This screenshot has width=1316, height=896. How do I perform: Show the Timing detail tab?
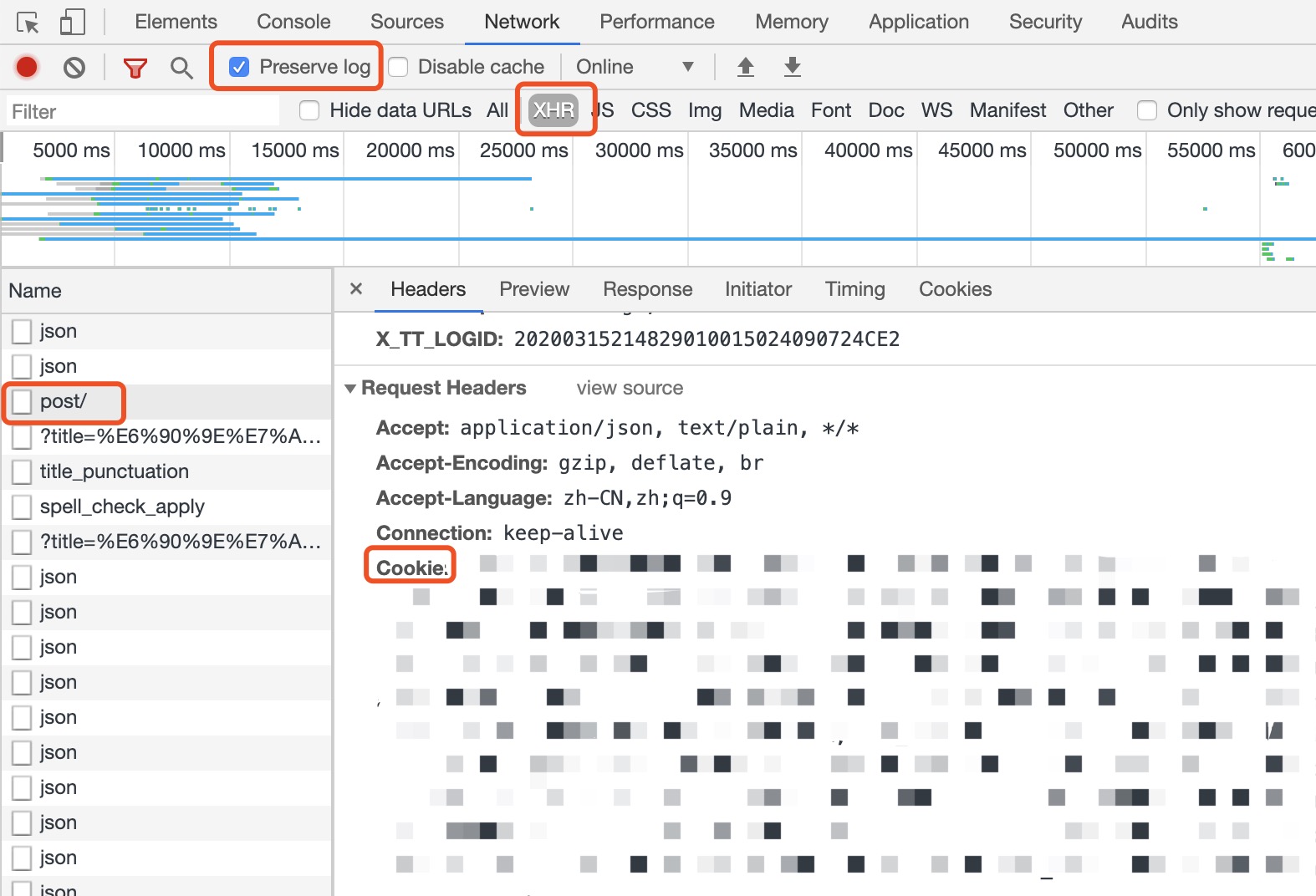[x=855, y=289]
